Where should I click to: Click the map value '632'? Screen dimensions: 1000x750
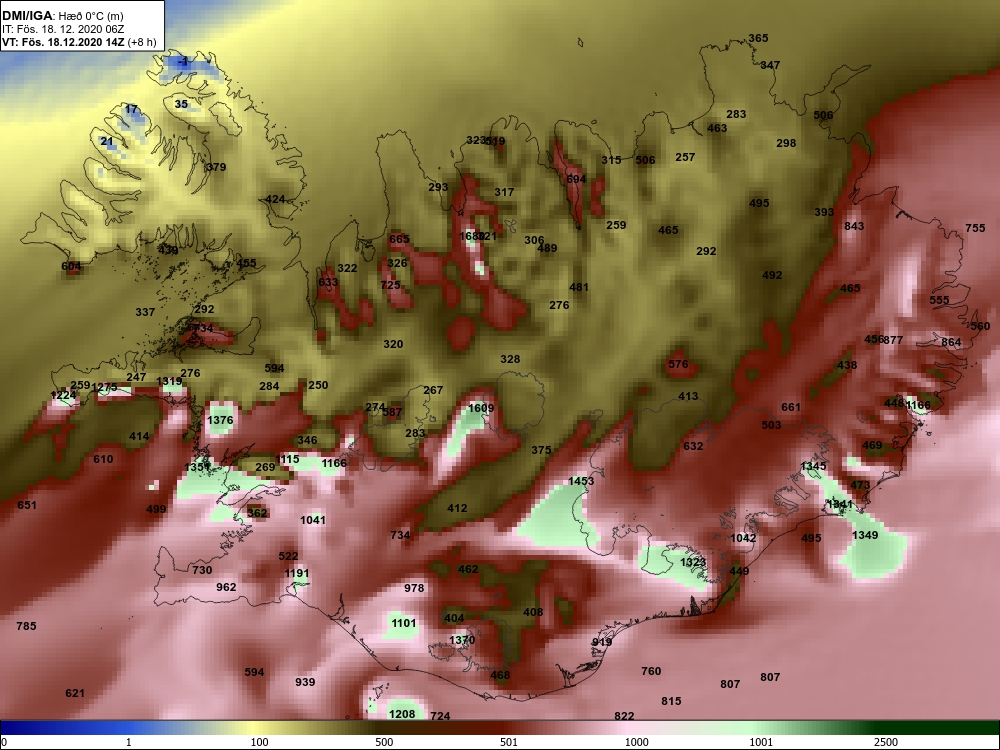point(693,446)
